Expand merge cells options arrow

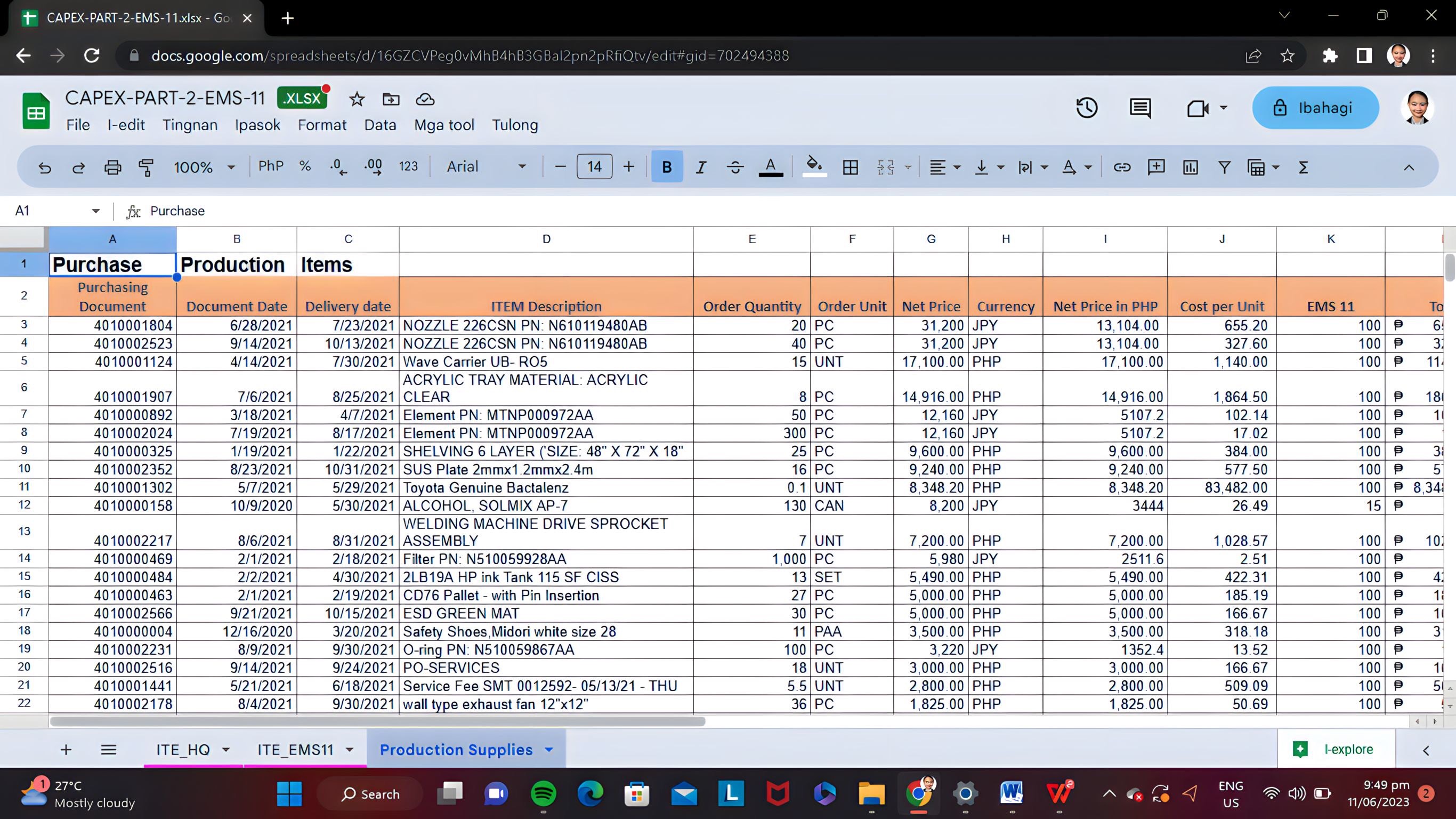pos(908,167)
